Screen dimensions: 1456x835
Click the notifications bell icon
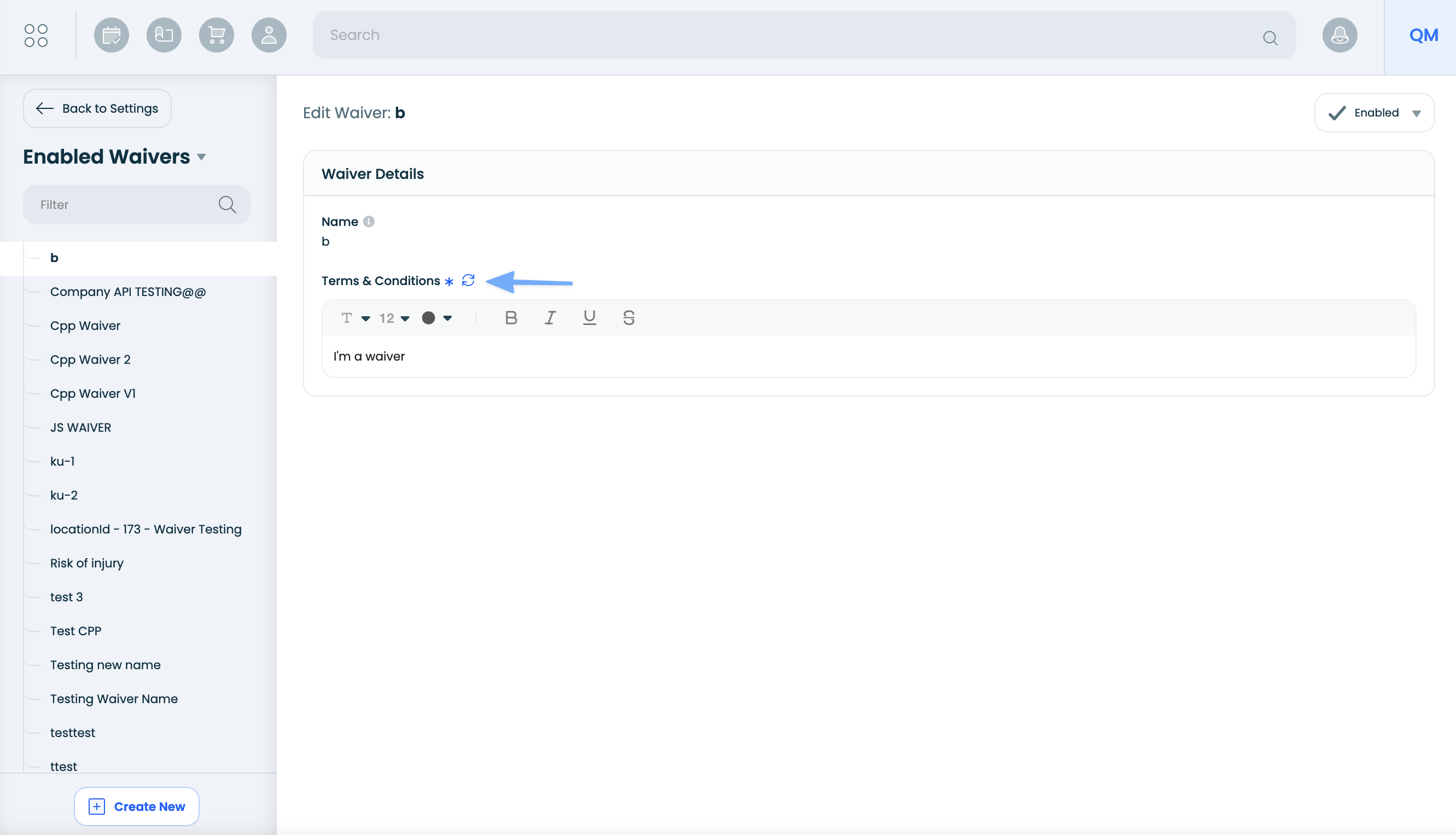pyautogui.click(x=1339, y=35)
